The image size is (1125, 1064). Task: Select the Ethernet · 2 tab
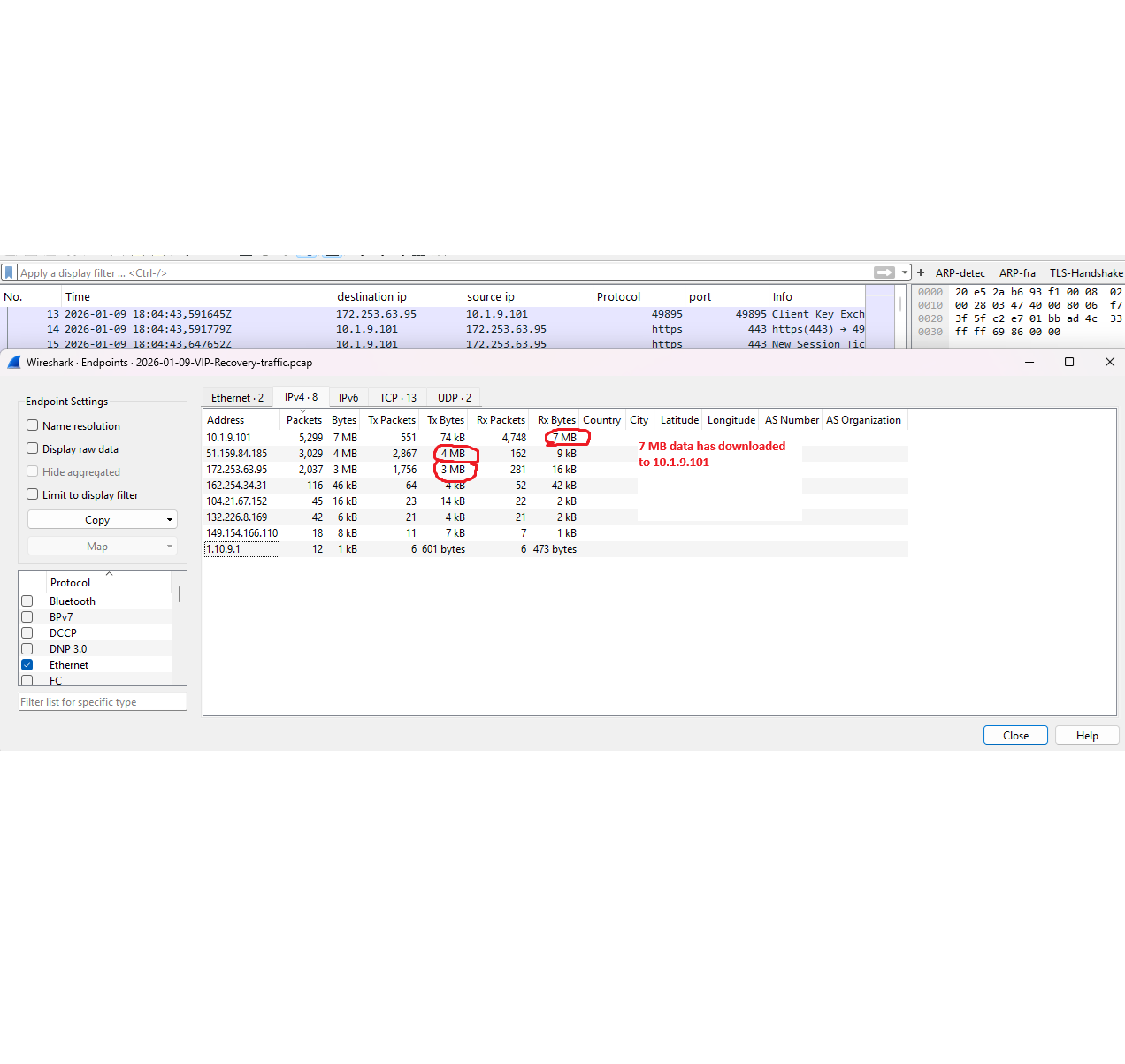point(236,397)
